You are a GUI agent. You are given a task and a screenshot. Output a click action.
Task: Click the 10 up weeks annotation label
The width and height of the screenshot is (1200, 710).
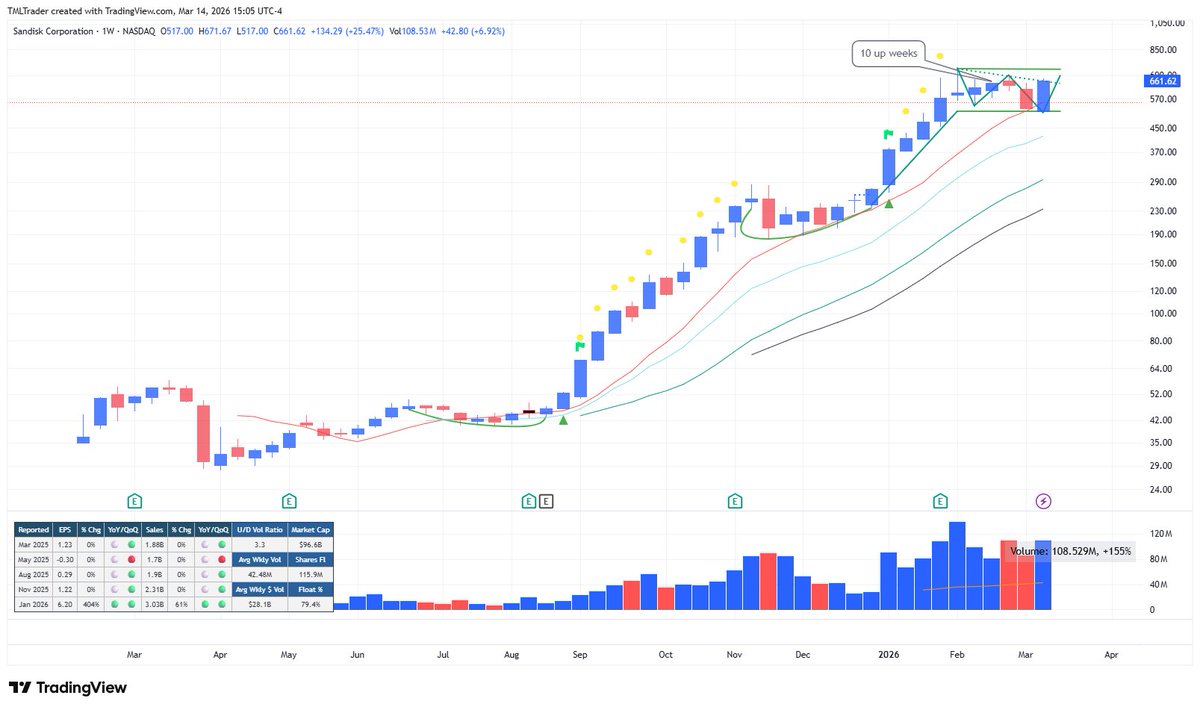[890, 53]
